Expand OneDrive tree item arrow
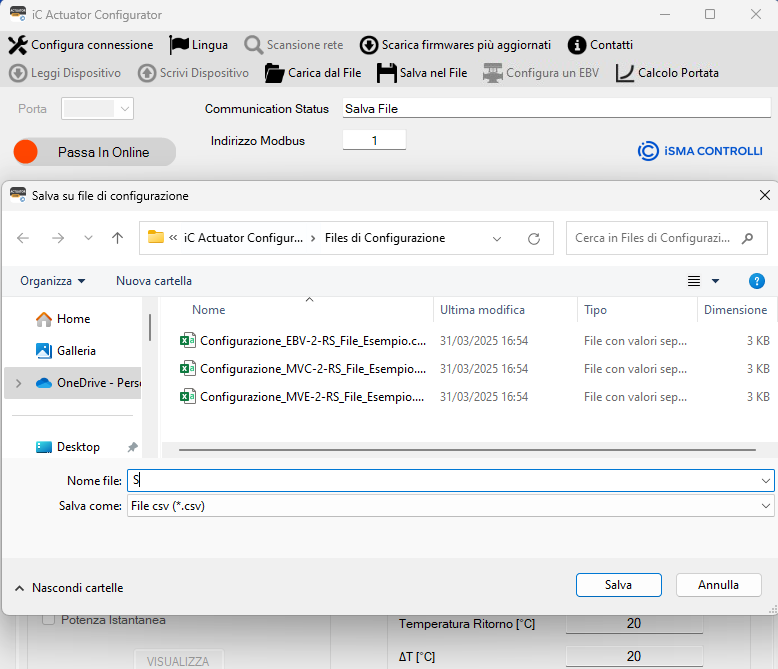This screenshot has height=669, width=778. 19,383
